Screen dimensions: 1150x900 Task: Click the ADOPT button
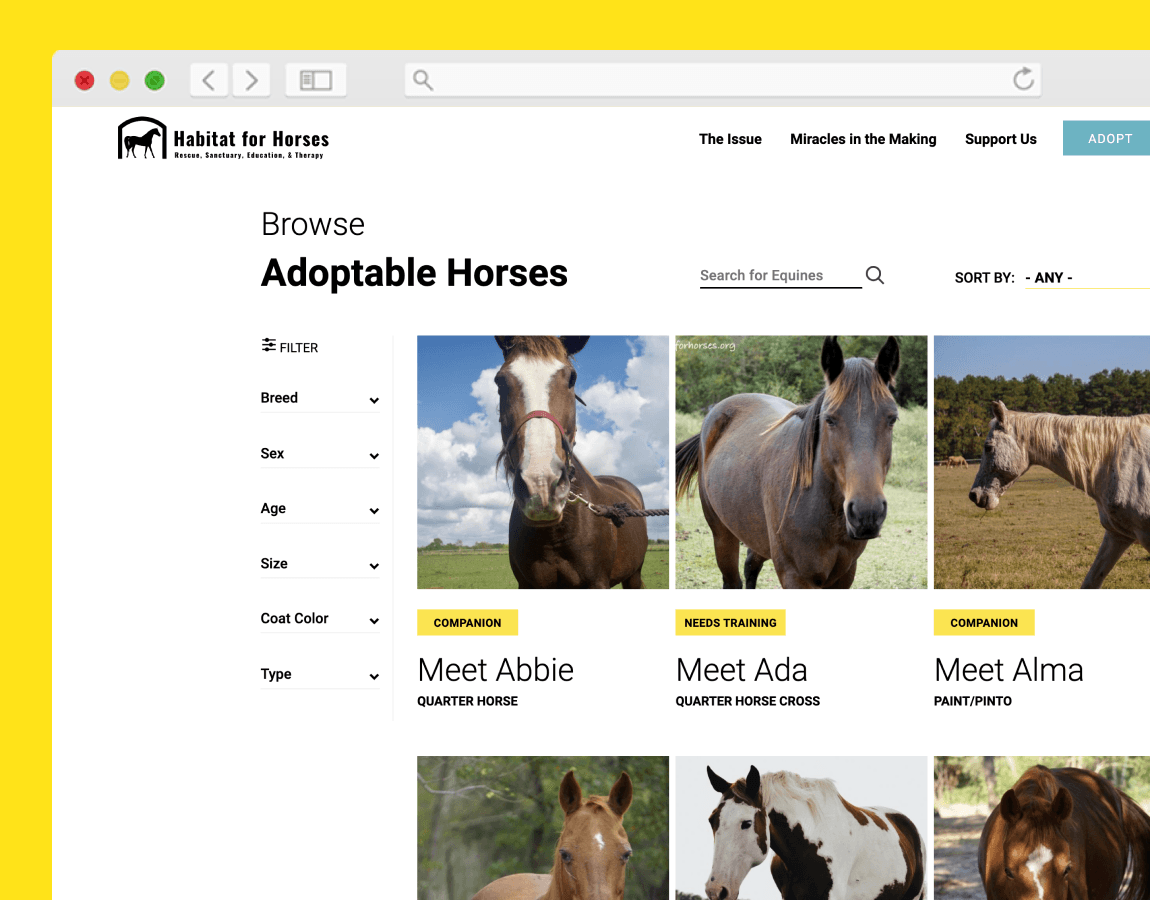(x=1106, y=138)
